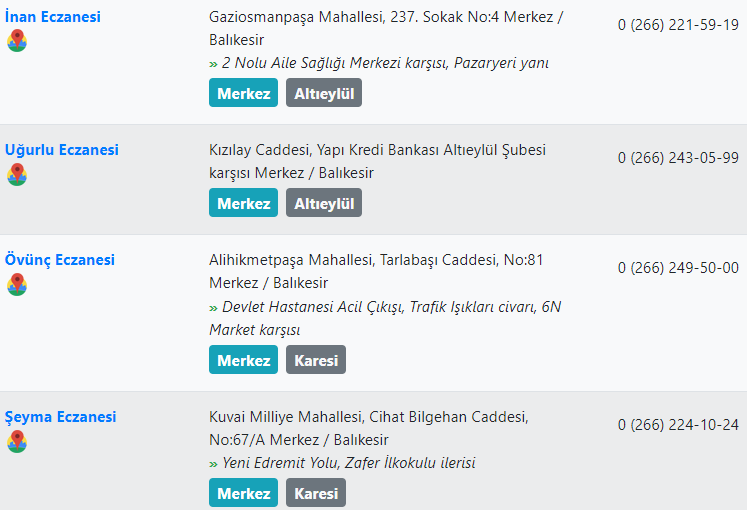Viewport: 747px width, 510px height.
Task: Click Karesi tag under Şeyma Eczanesi
Action: (316, 493)
